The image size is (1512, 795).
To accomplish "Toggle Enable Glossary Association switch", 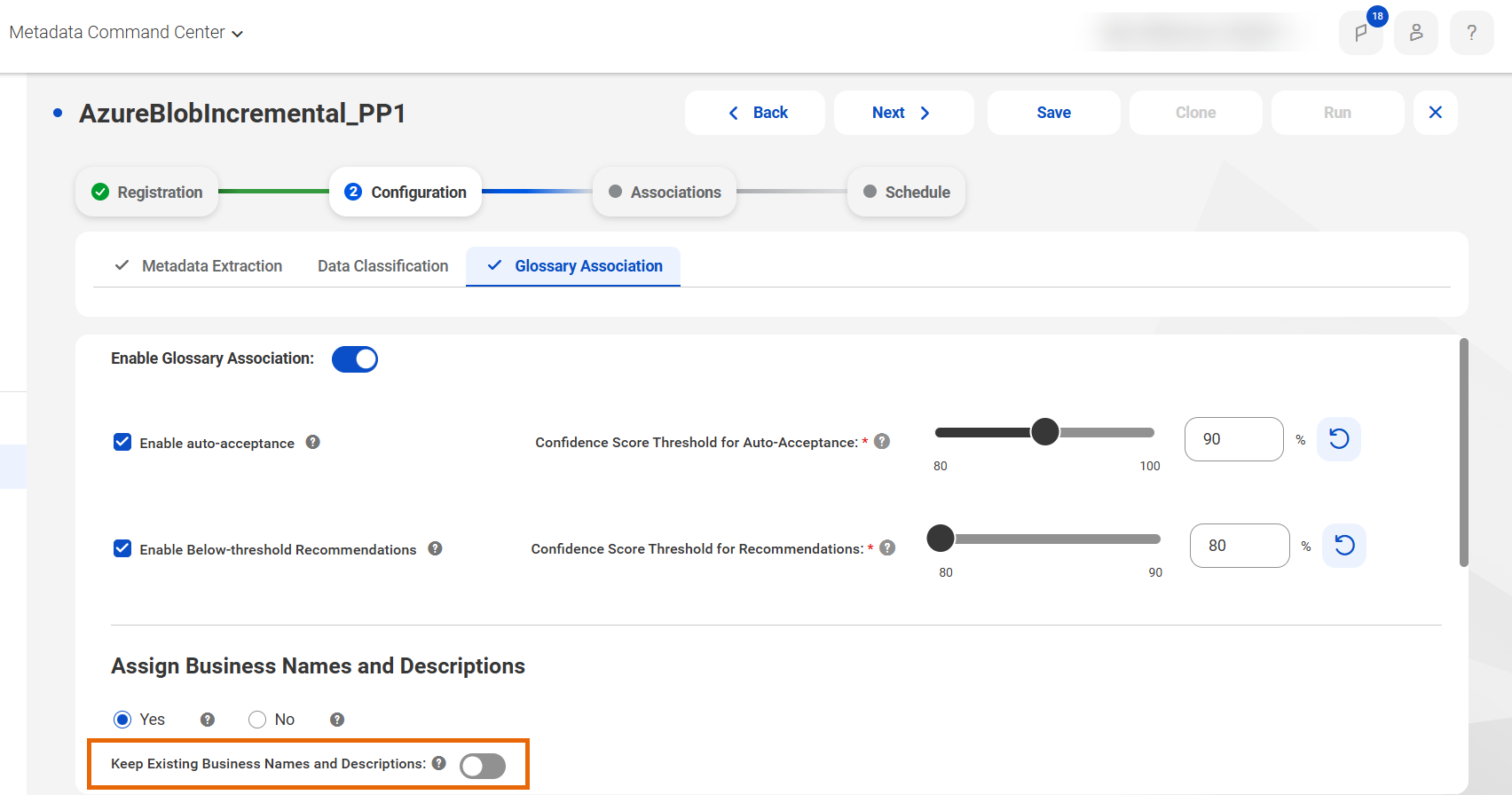I will click(x=355, y=359).
